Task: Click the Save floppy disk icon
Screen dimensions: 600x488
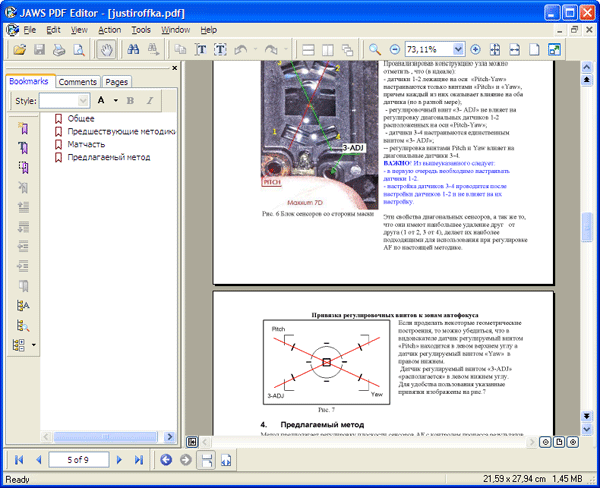Action: click(x=39, y=49)
